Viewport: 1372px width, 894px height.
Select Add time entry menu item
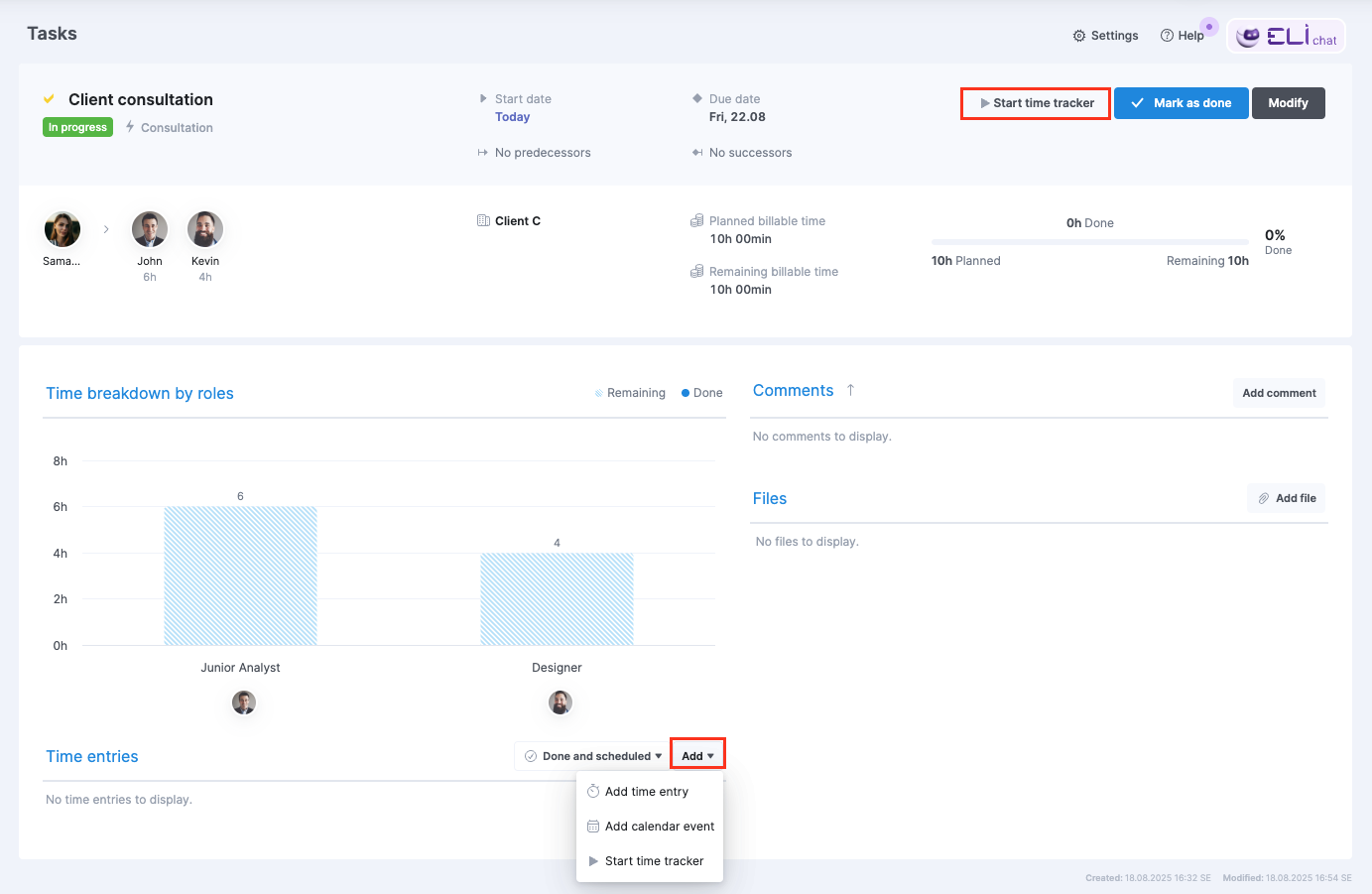(x=650, y=792)
